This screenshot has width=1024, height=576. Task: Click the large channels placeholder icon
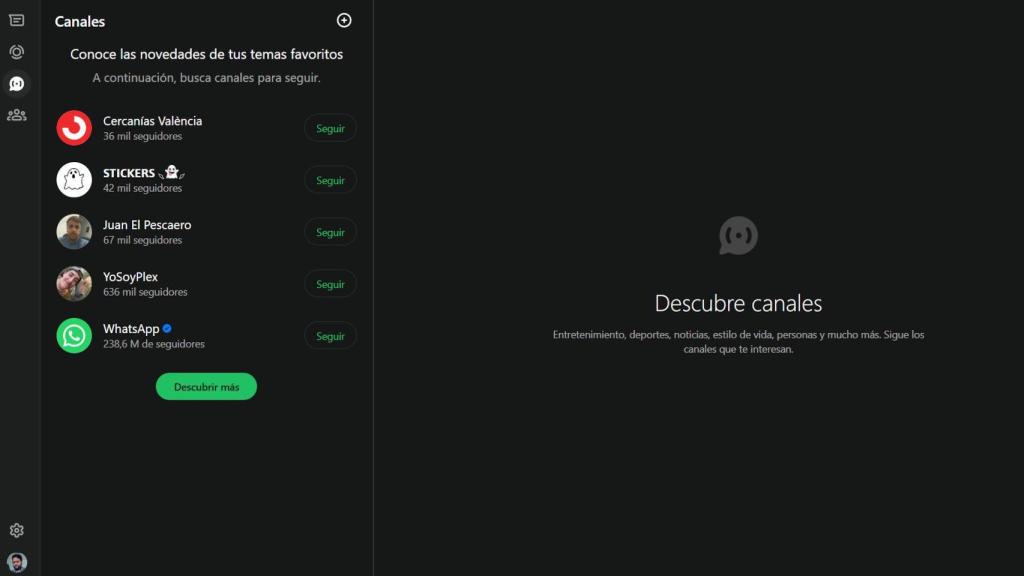coord(739,237)
